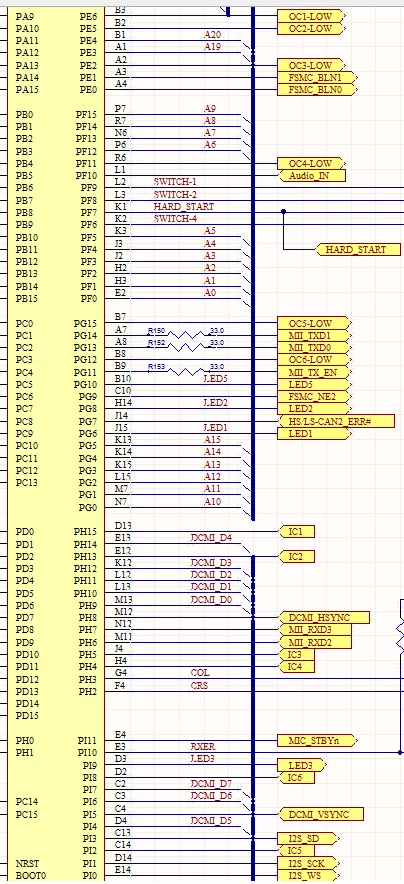Select the PC13 pin label
Image resolution: width=404 pixels, height=884 pixels.
[x=28, y=483]
